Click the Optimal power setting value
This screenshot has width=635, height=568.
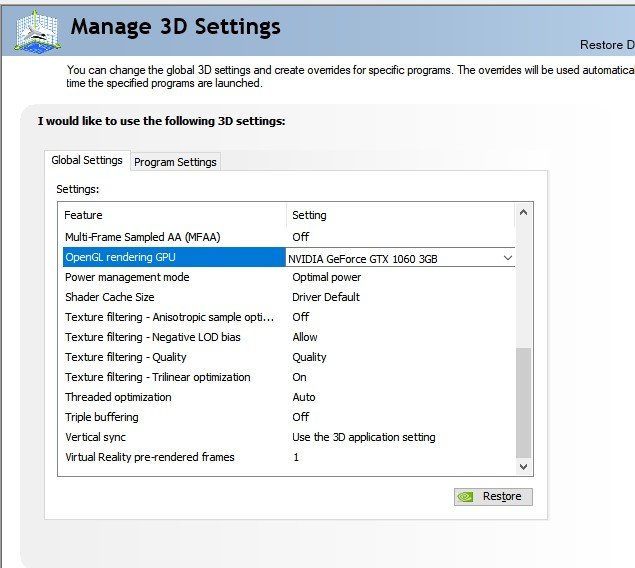pyautogui.click(x=326, y=277)
